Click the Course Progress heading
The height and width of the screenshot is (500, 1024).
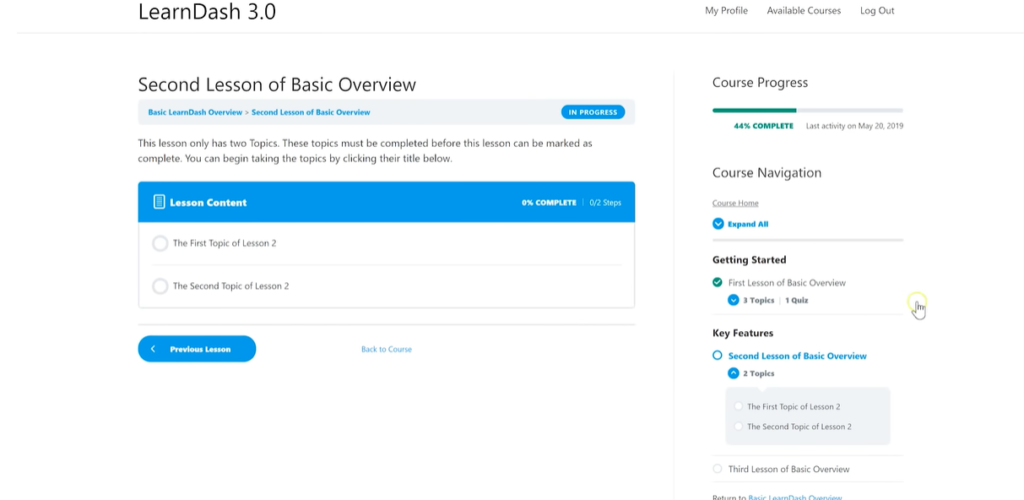click(760, 83)
